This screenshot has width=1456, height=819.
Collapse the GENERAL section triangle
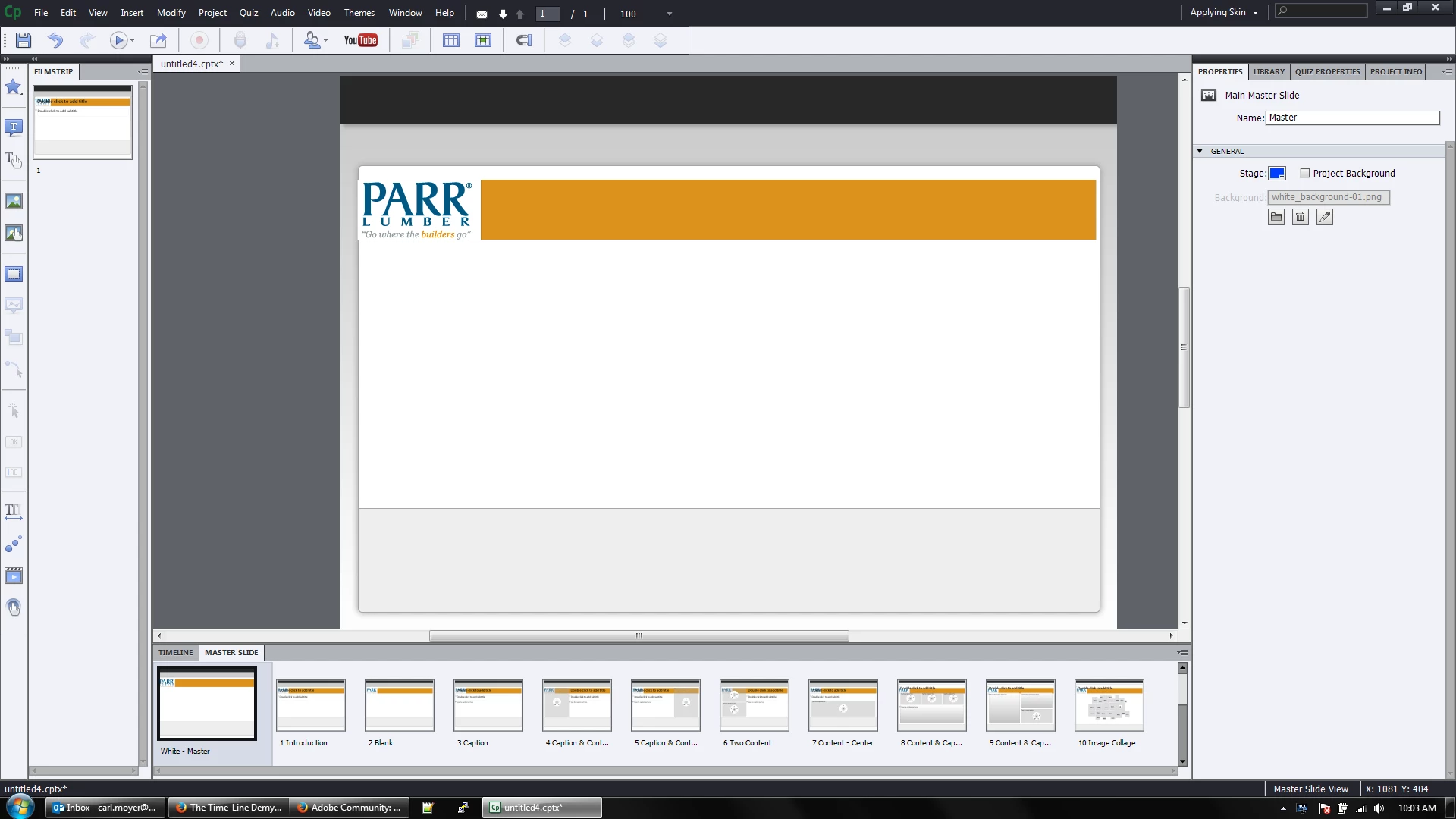click(1200, 152)
